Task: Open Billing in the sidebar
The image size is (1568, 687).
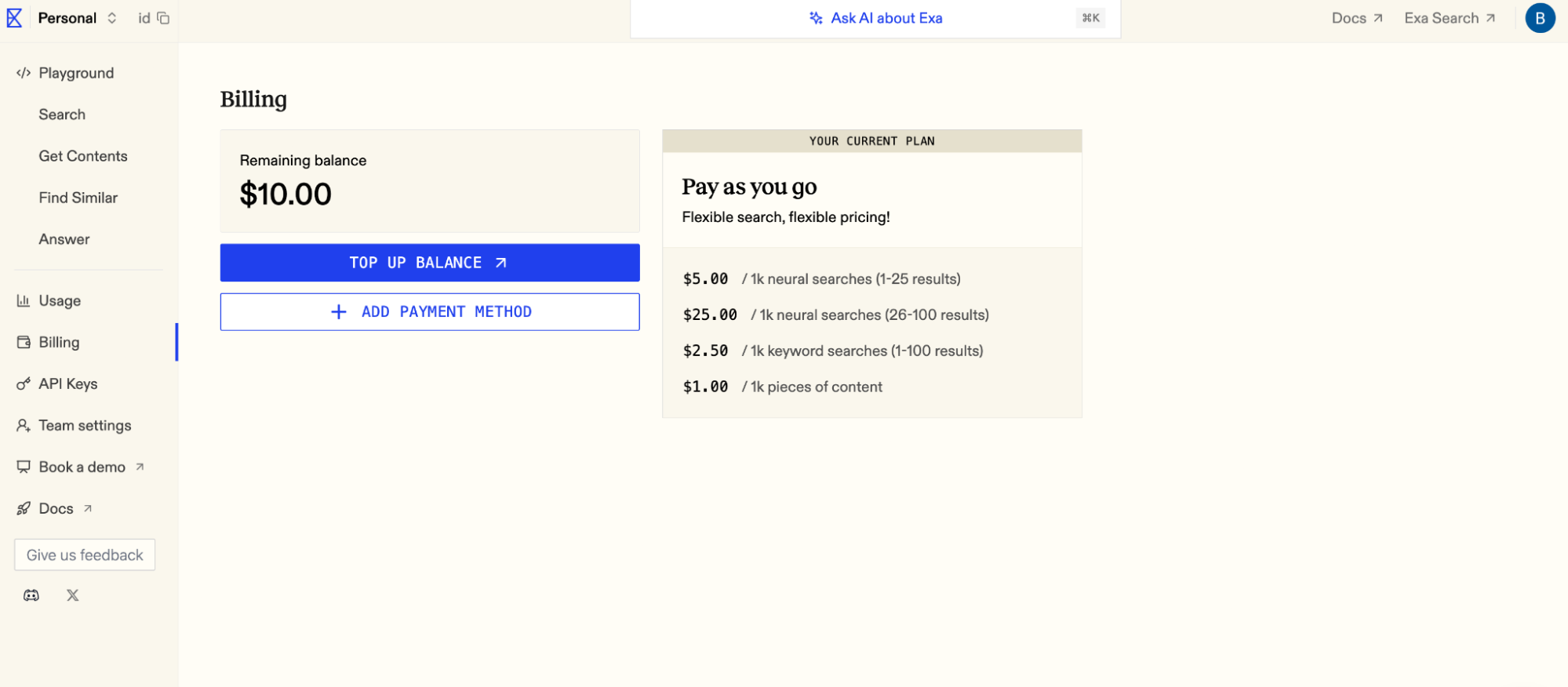Action: (x=59, y=342)
